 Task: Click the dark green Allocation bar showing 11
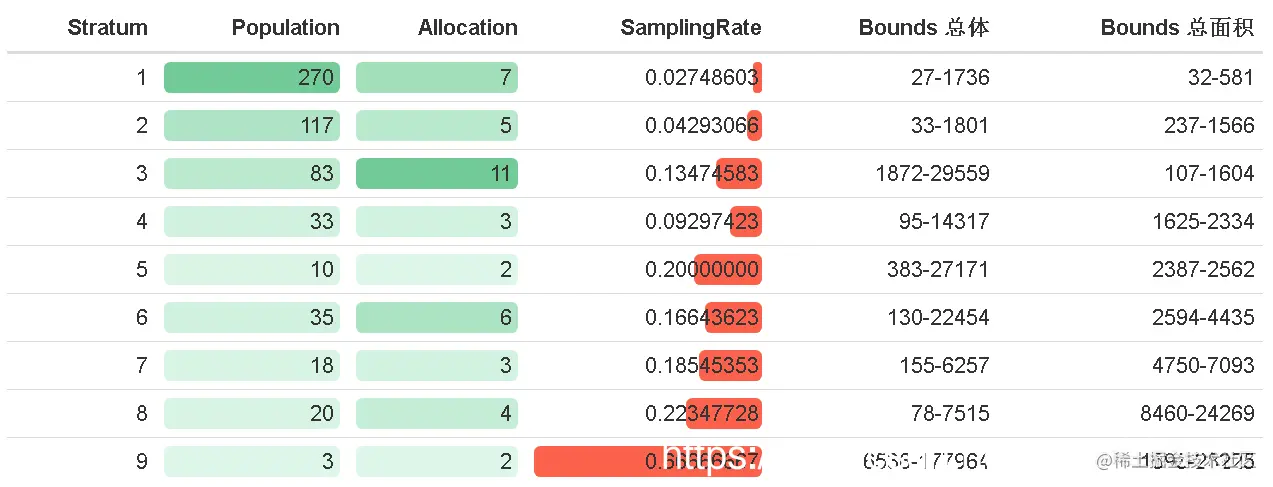click(x=437, y=174)
